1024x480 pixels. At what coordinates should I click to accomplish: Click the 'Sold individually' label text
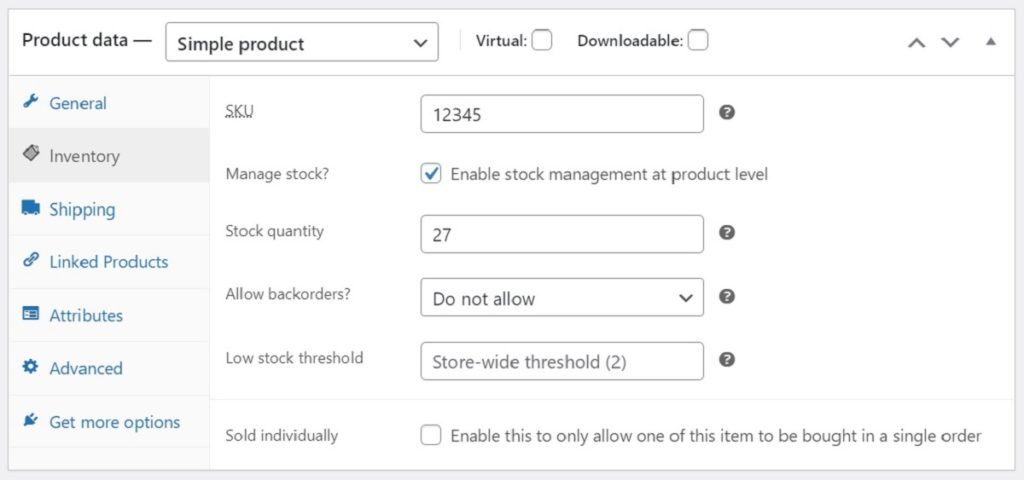click(281, 436)
